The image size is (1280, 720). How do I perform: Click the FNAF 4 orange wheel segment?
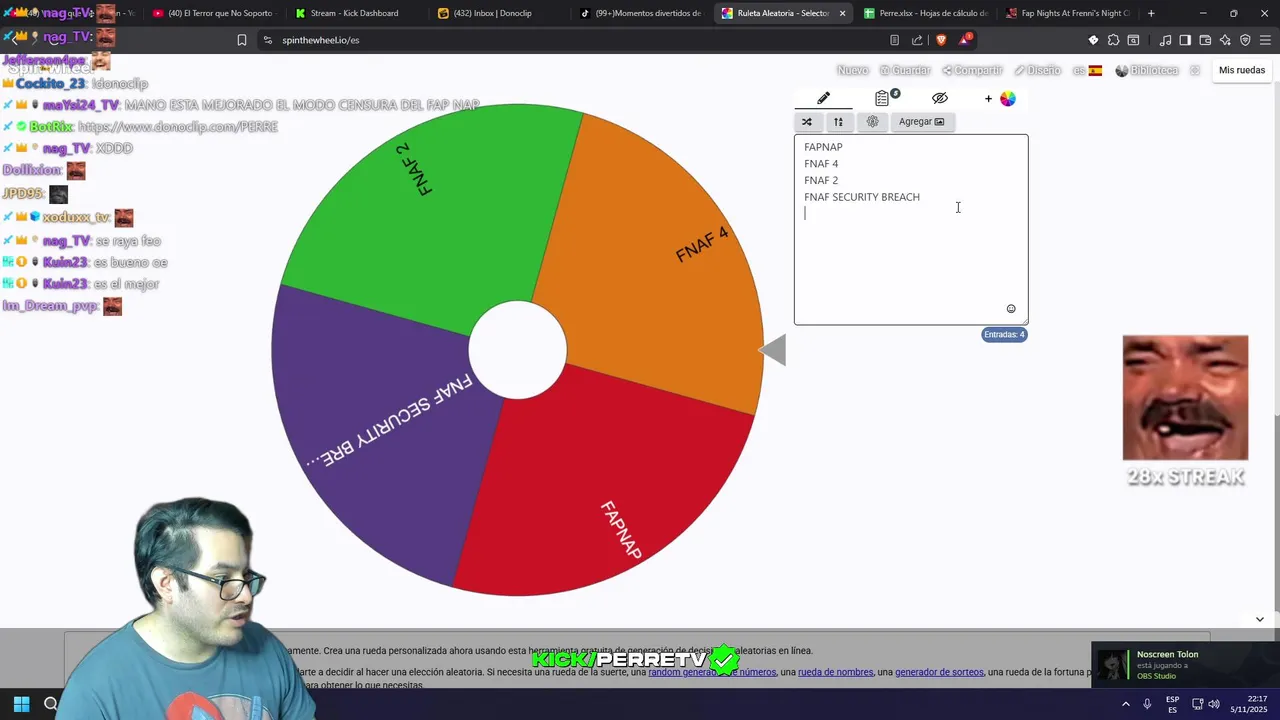pos(660,260)
